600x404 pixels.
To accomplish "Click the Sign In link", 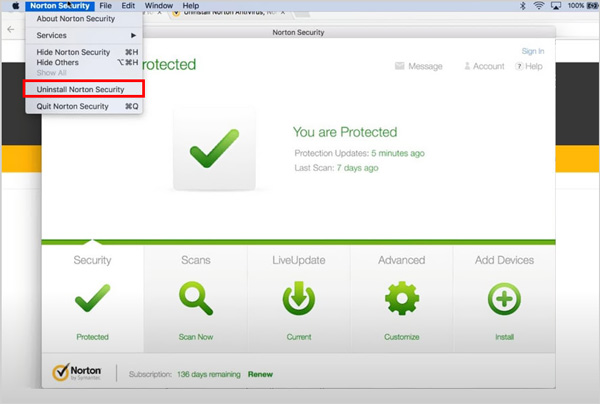I will coord(533,51).
